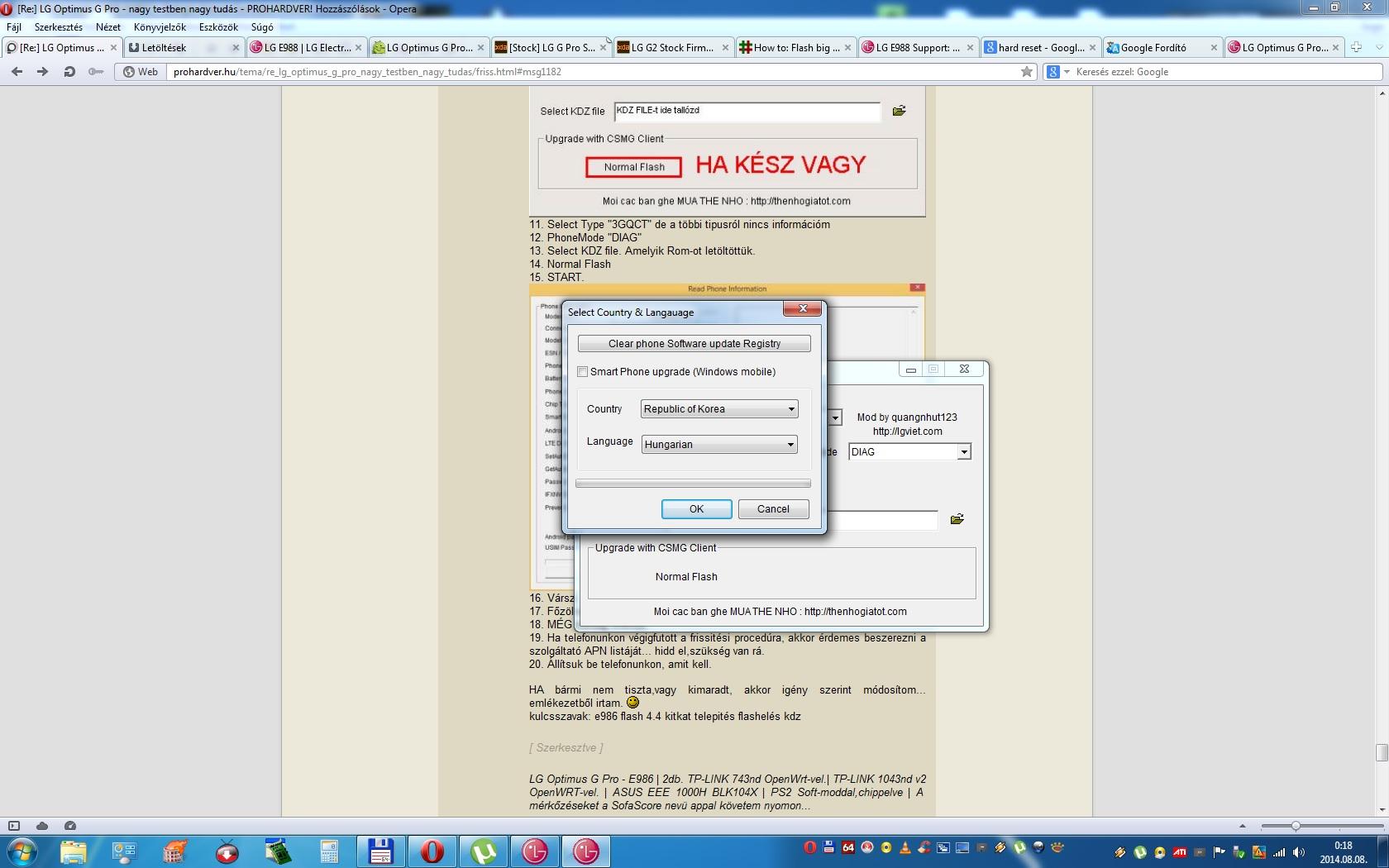Open the calculator taskbar icon
The height and width of the screenshot is (868, 1389).
click(x=329, y=851)
